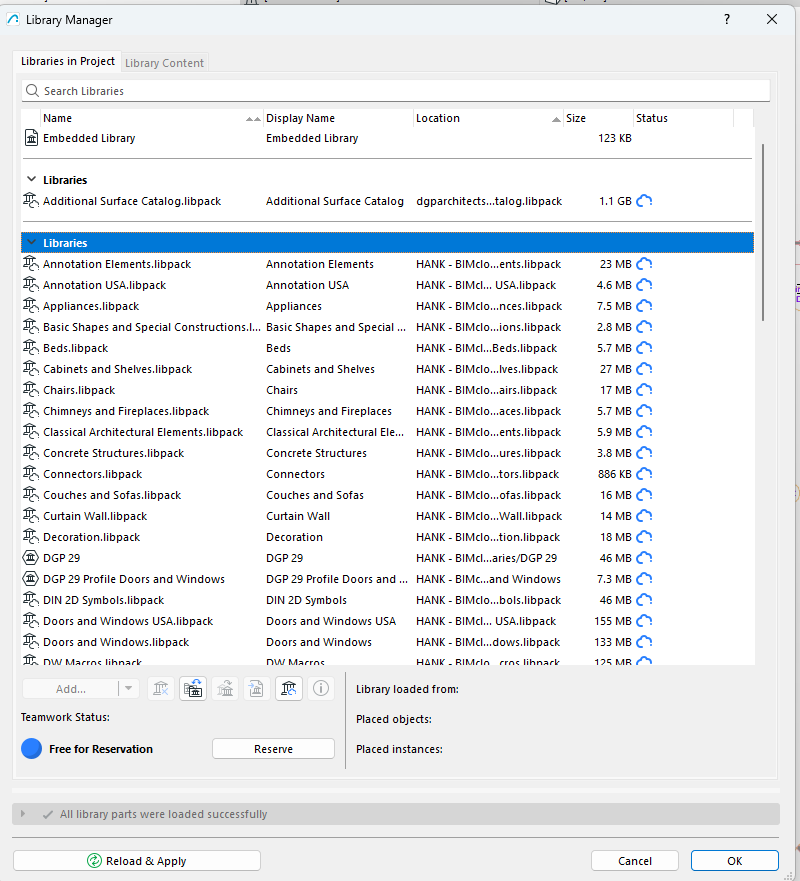Click the cloud status icon for Annotation Elements

(x=644, y=264)
